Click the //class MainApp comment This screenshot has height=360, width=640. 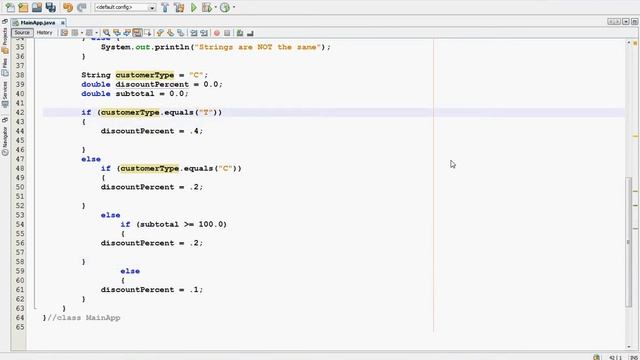(x=84, y=318)
